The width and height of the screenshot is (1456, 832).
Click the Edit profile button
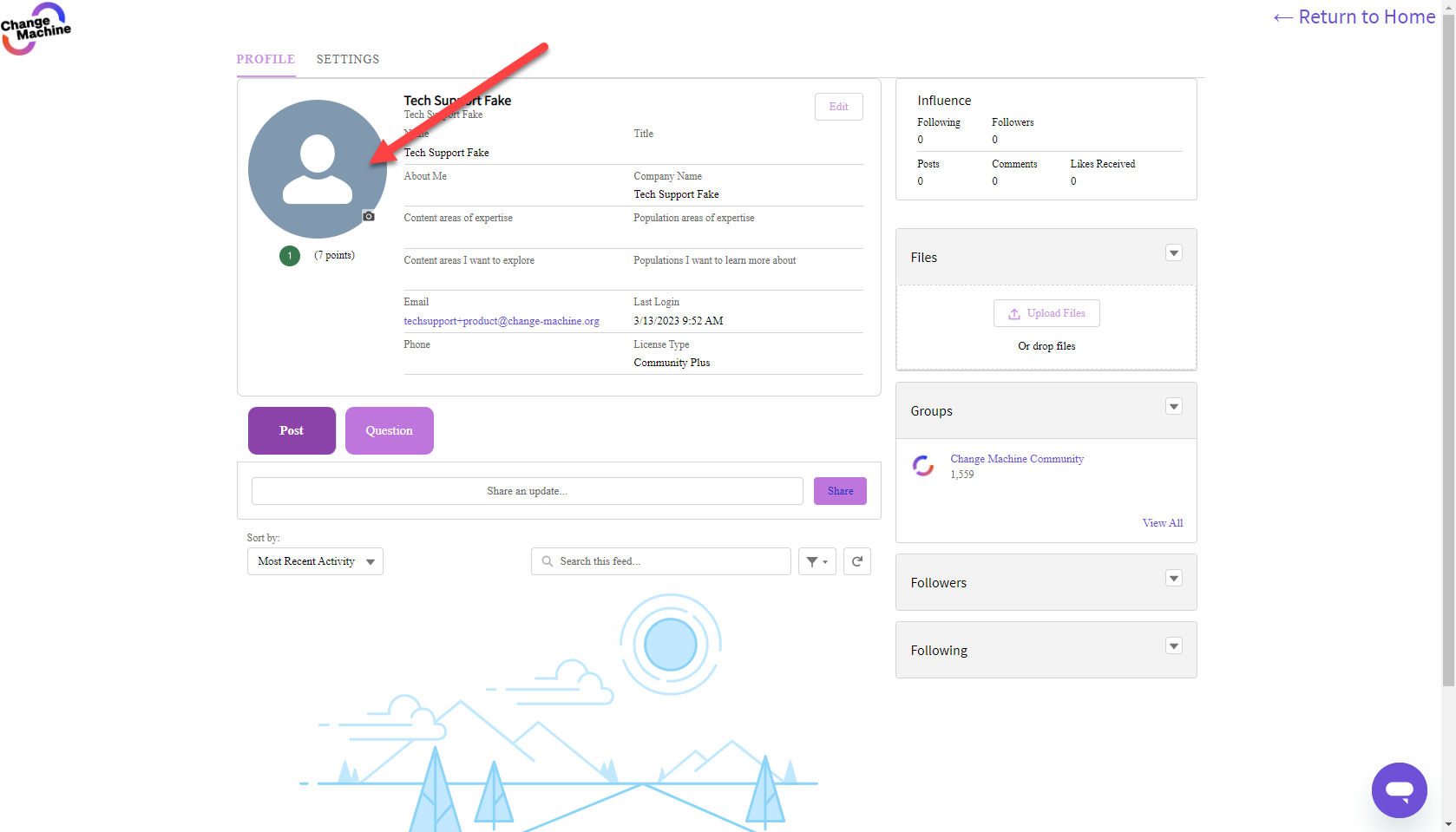pos(839,107)
